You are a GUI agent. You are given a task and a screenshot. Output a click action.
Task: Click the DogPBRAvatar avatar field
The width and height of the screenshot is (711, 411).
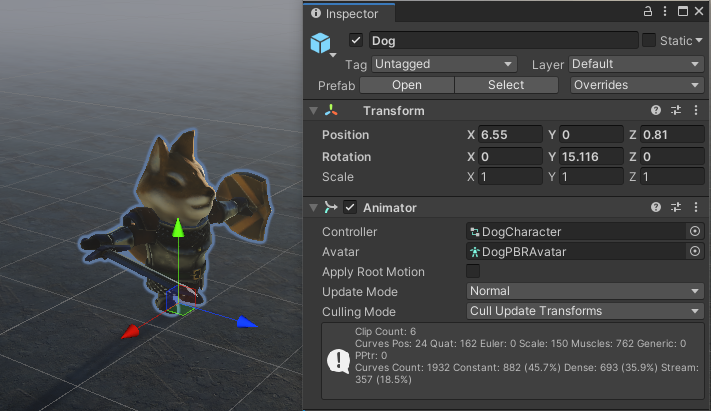[576, 251]
